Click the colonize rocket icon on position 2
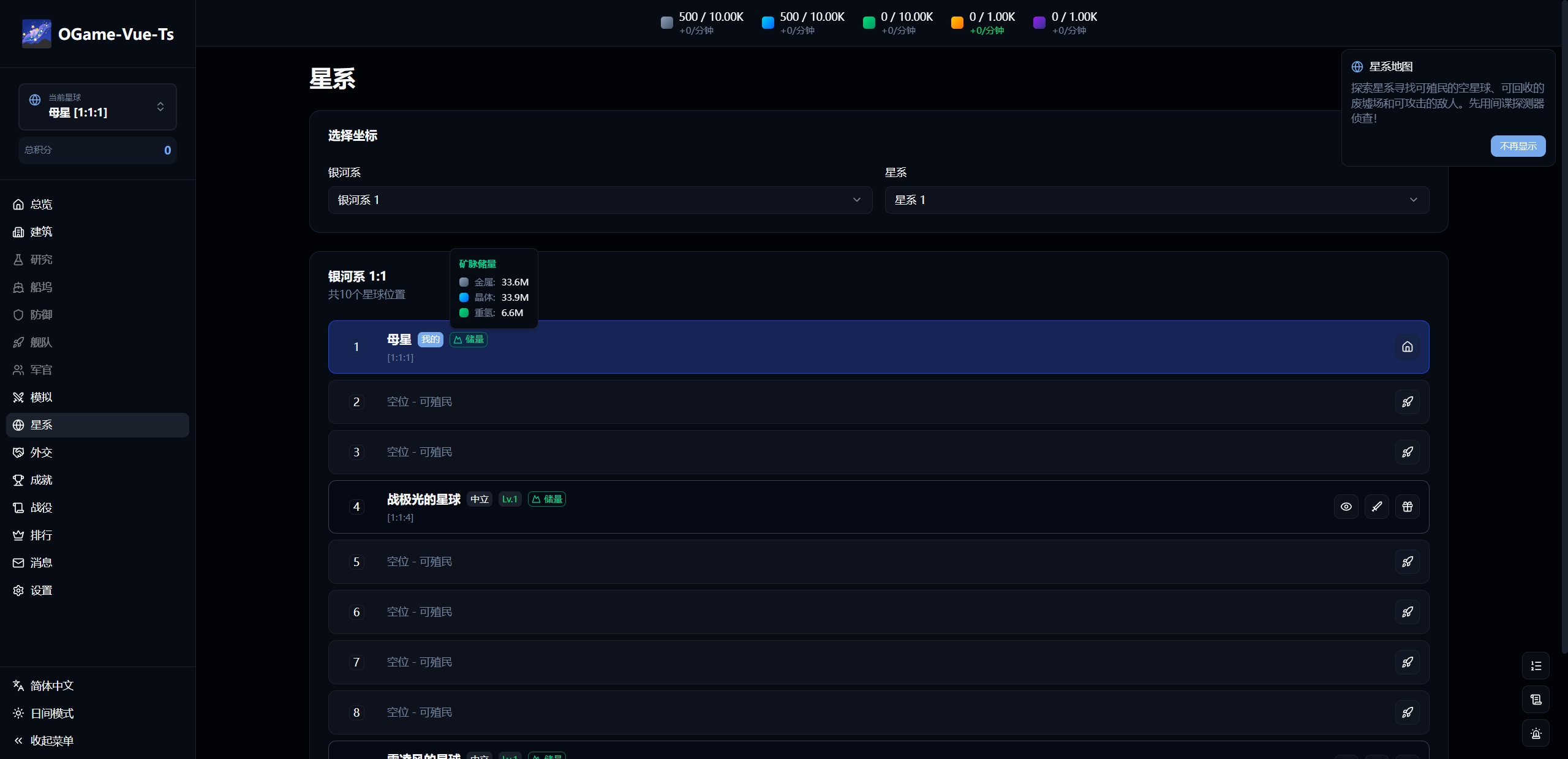Screen dimensions: 1568x759 [1407, 402]
